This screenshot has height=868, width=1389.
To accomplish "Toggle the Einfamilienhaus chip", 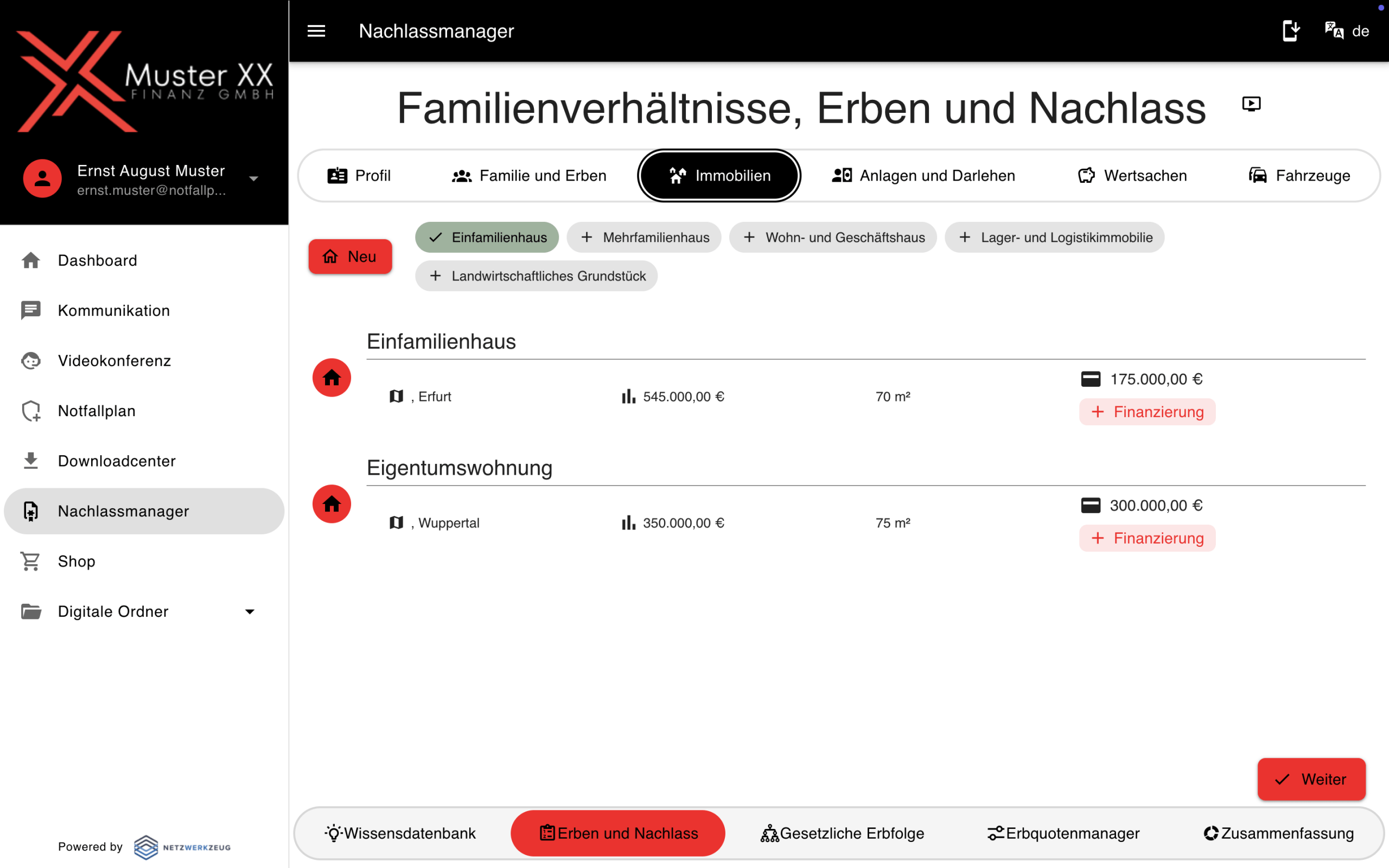I will tap(487, 238).
